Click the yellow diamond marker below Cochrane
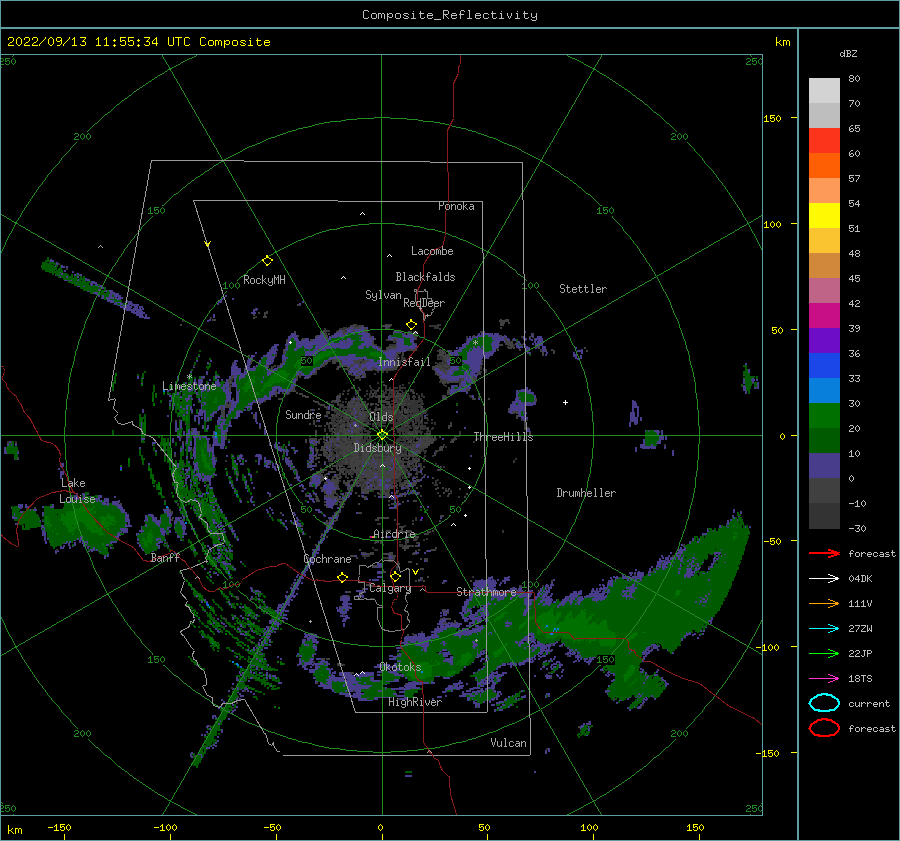 [342, 577]
